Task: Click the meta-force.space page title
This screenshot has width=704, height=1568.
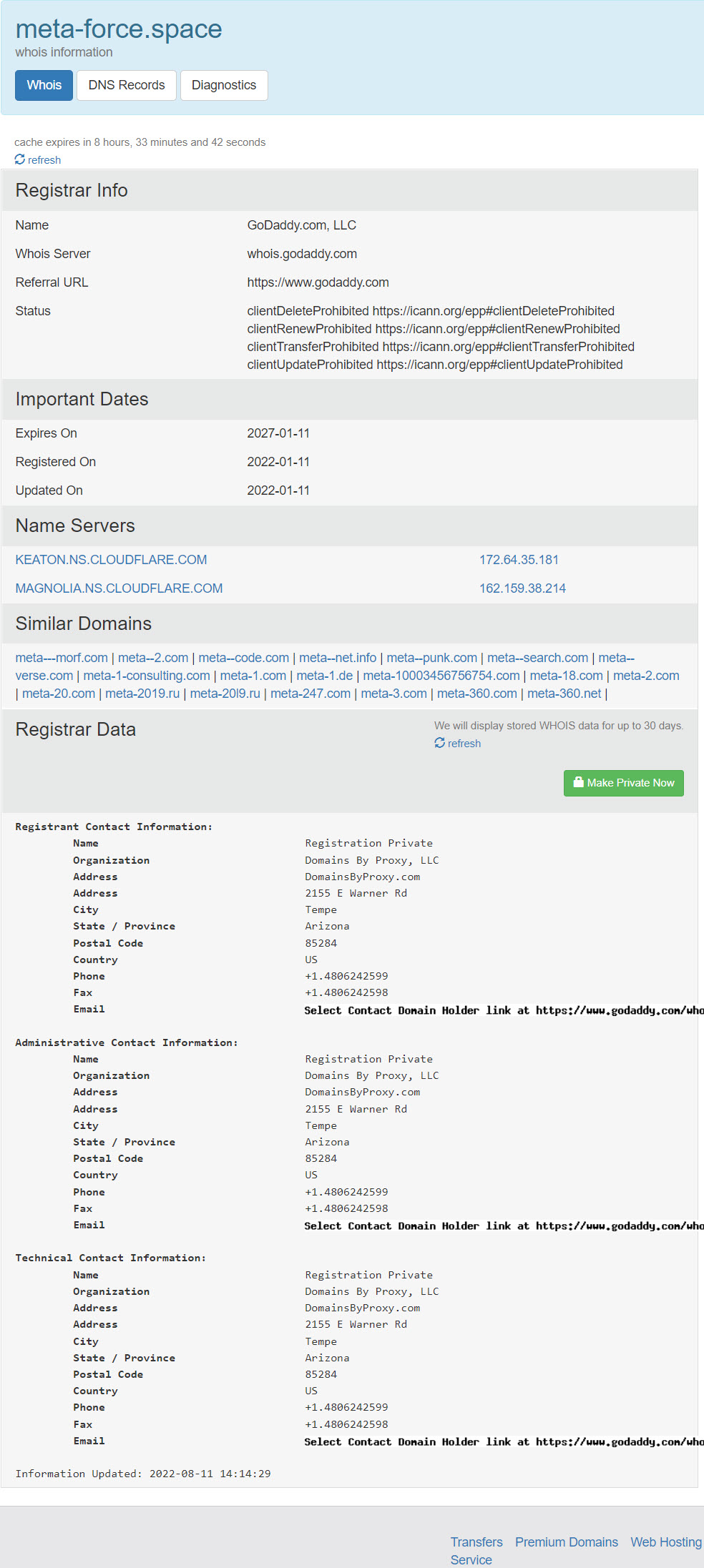Action: (x=119, y=29)
